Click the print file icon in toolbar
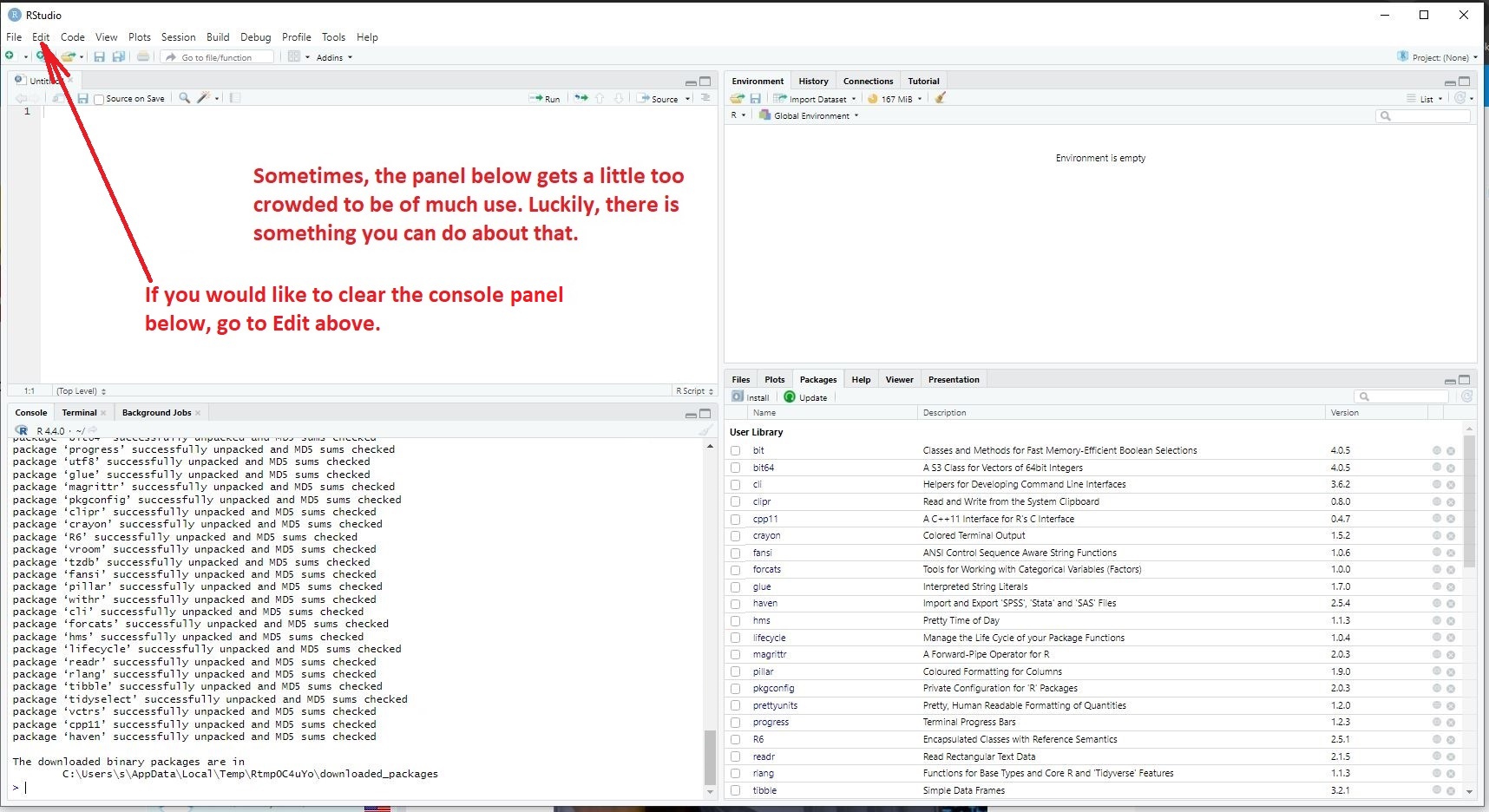This screenshot has height=812, width=1489. [x=143, y=57]
